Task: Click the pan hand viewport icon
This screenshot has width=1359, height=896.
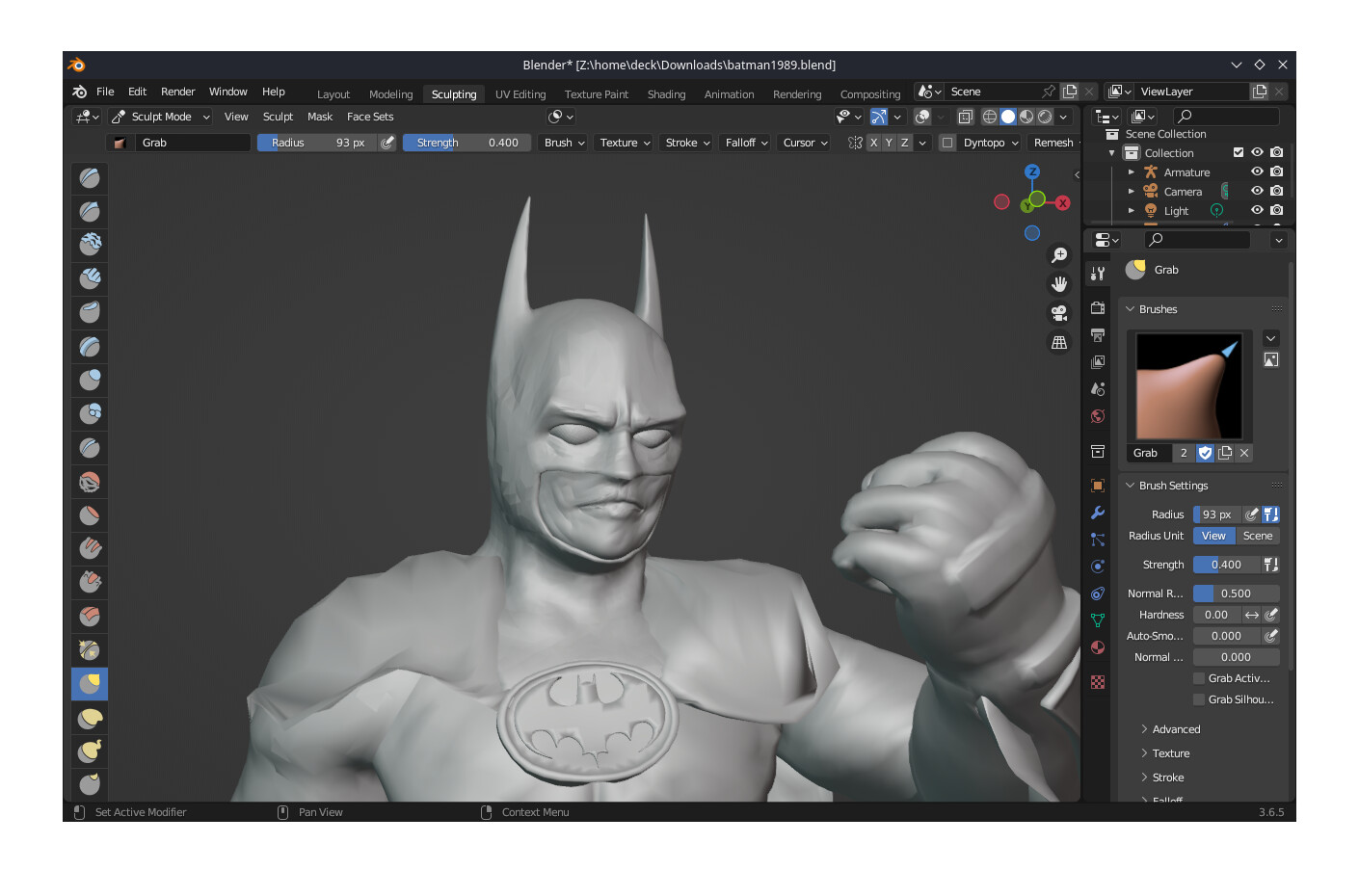Action: point(1059,284)
